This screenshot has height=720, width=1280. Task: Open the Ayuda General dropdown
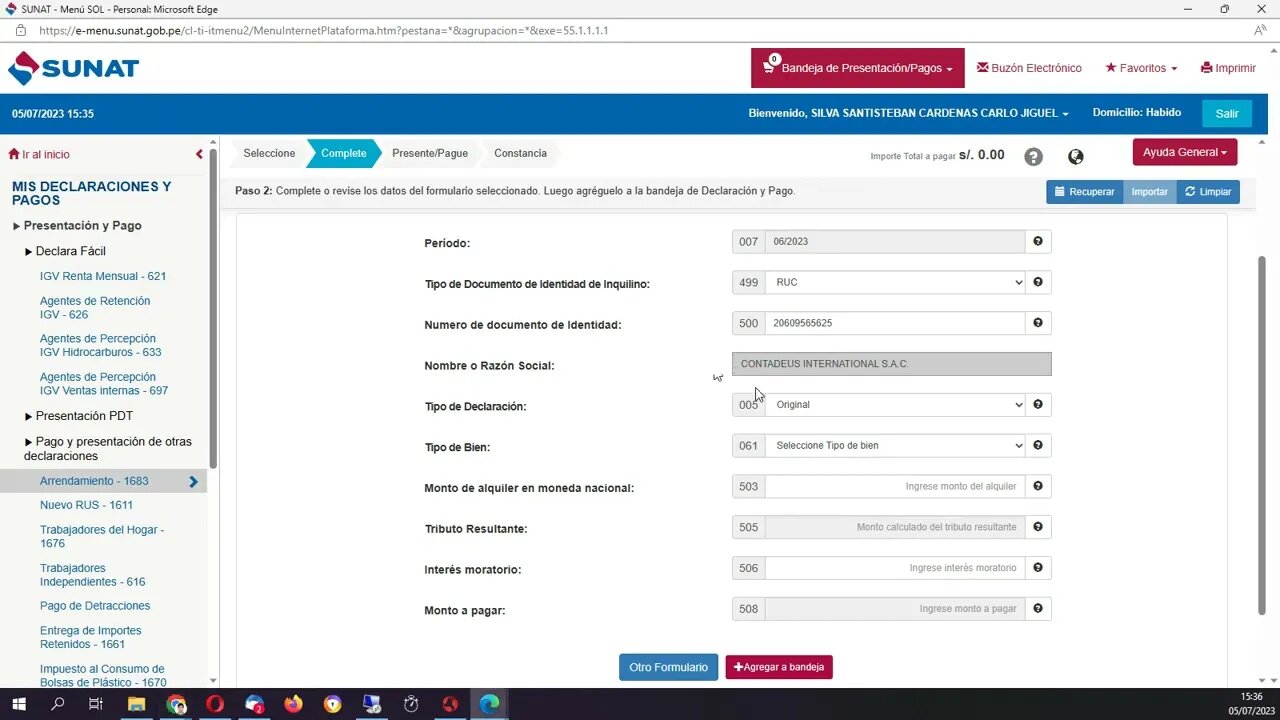click(x=1185, y=152)
